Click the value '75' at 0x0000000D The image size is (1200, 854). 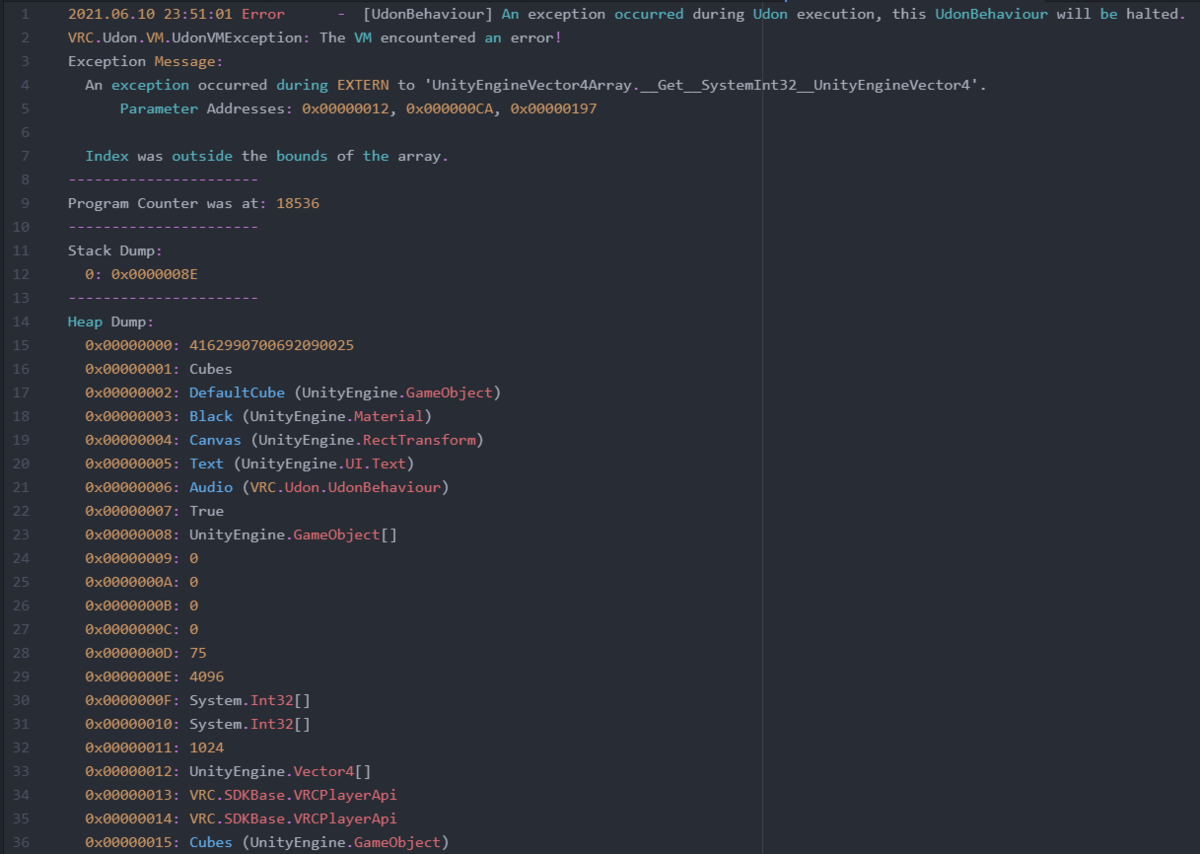(198, 653)
